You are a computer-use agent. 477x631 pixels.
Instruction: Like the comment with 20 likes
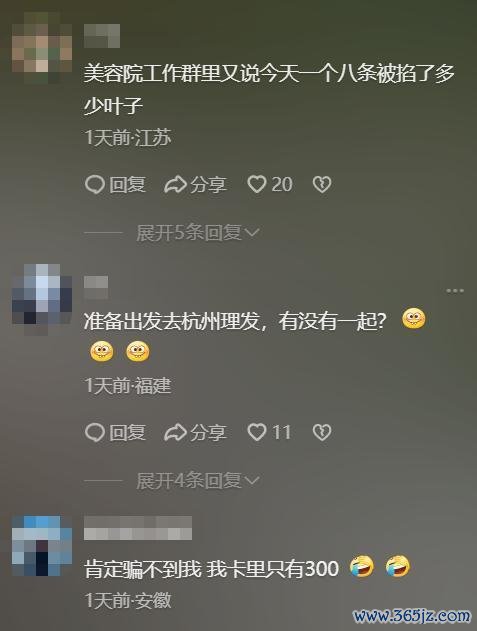point(270,185)
